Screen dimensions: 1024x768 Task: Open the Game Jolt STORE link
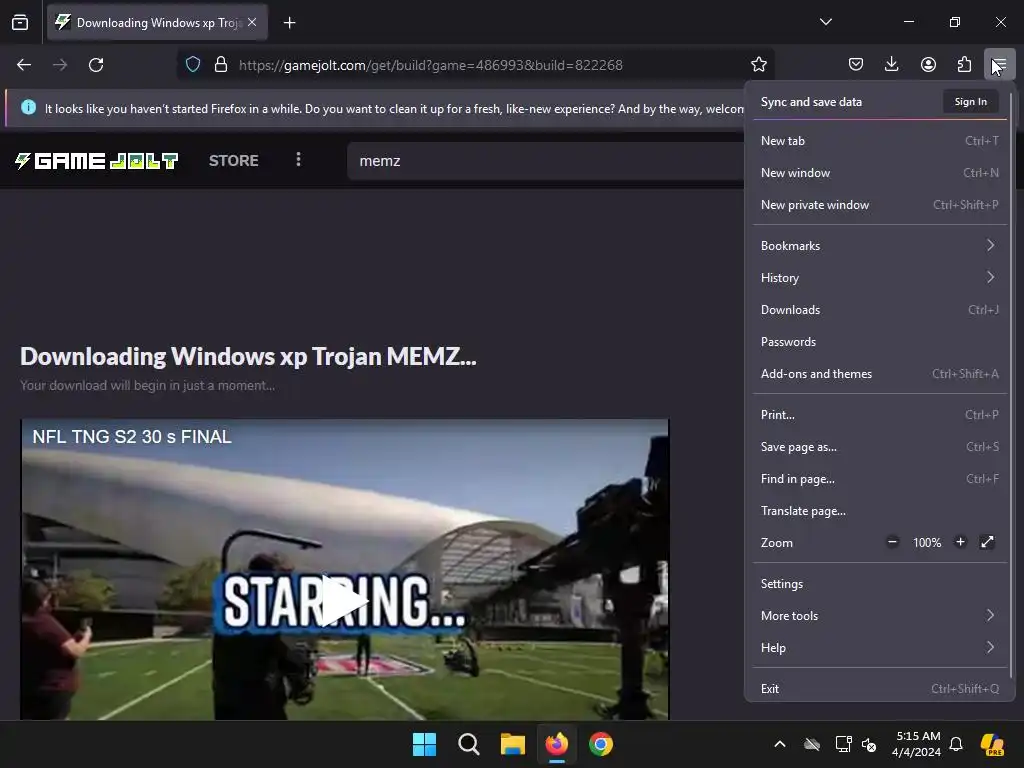pos(233,161)
